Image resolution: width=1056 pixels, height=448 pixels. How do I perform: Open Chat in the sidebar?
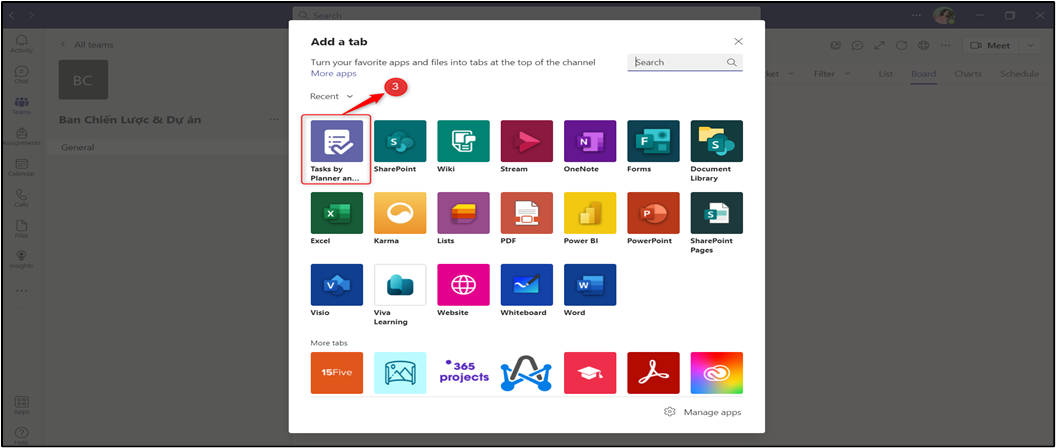22,75
